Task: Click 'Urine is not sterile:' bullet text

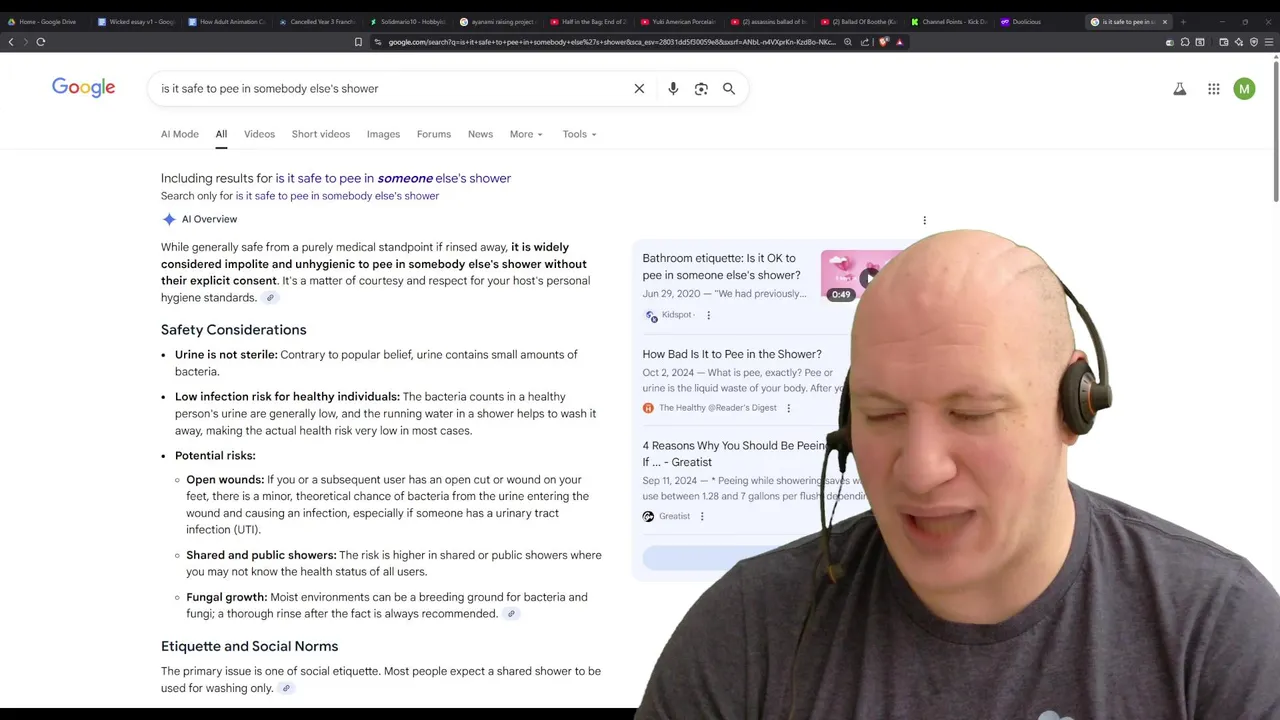Action: 226,355
